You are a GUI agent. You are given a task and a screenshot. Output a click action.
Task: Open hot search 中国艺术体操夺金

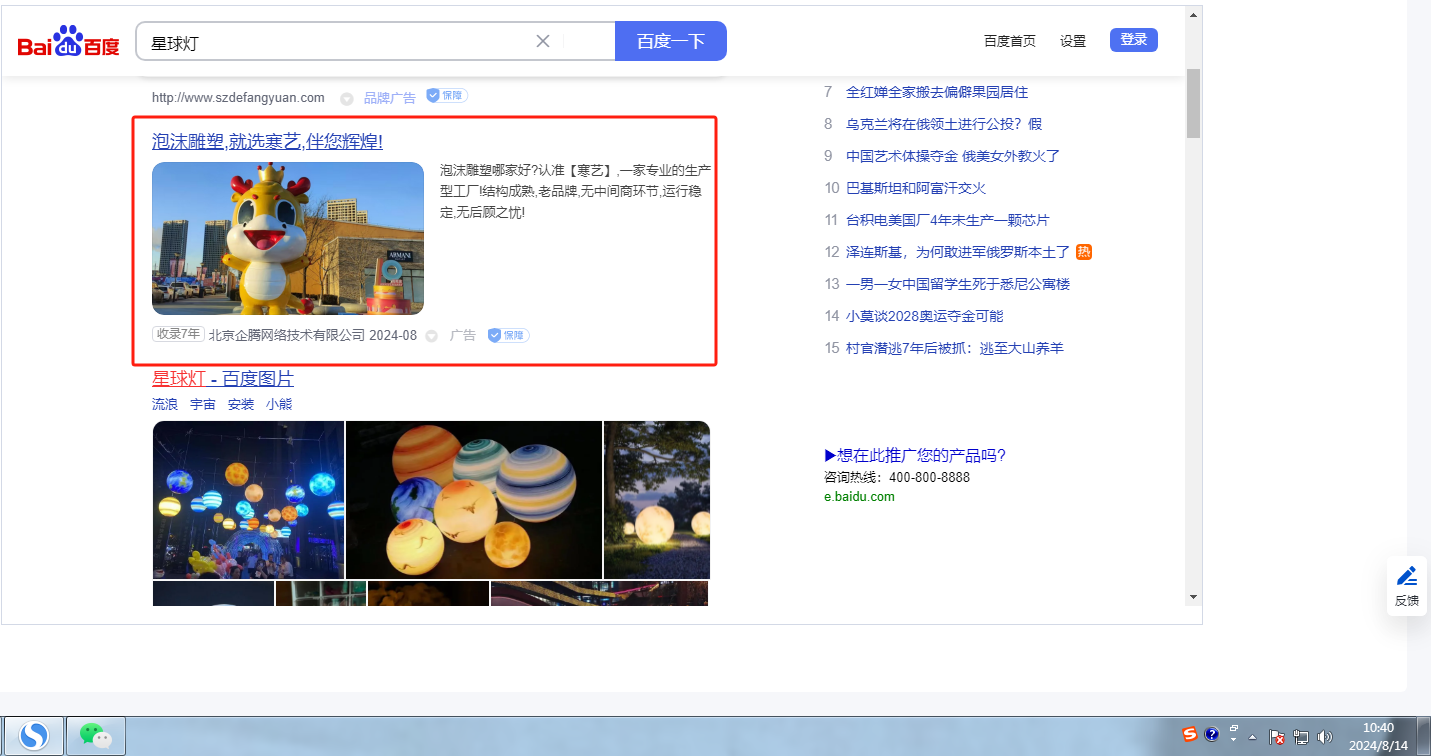tap(953, 156)
